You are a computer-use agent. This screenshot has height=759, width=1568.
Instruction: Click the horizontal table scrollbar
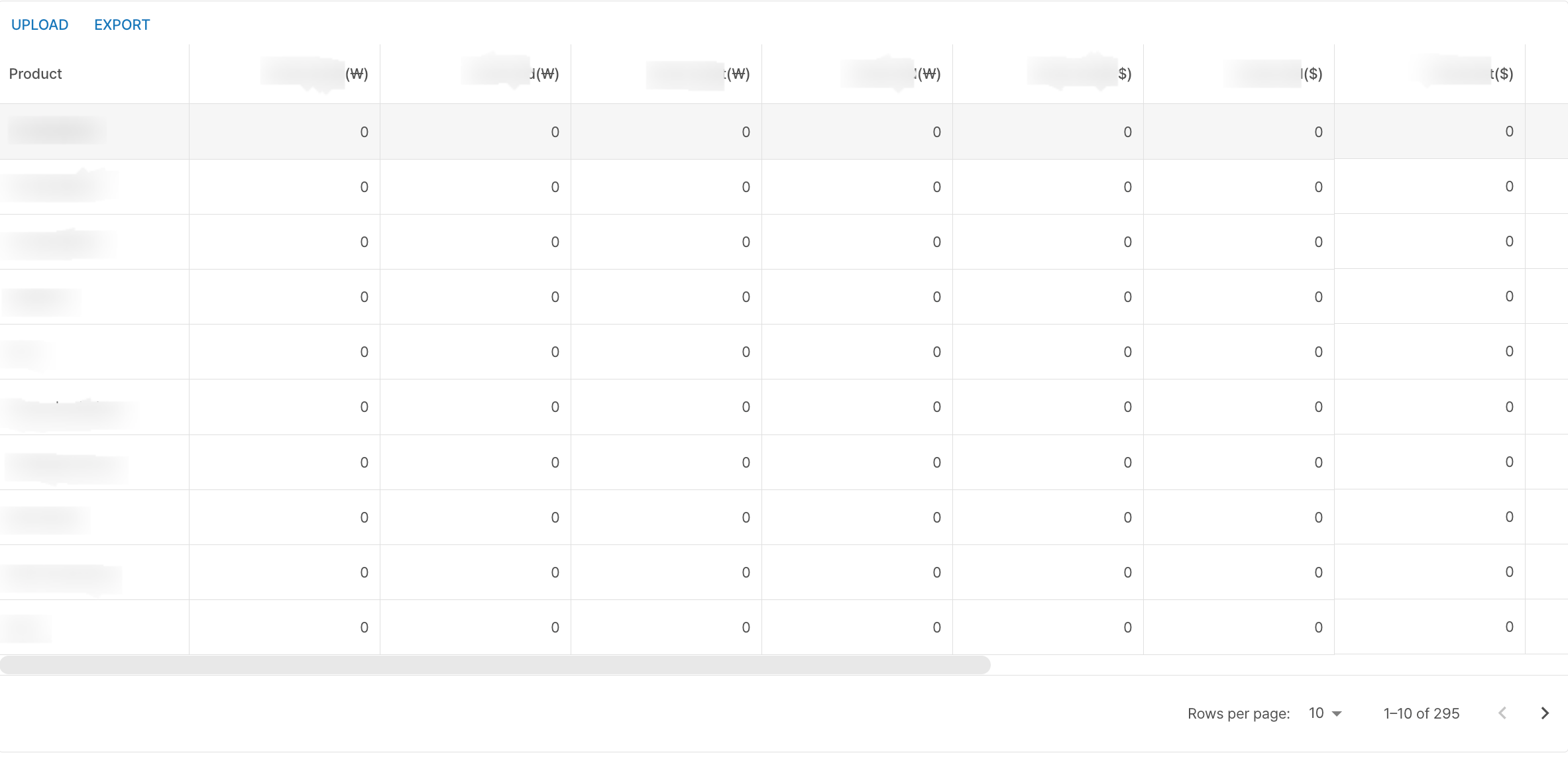(x=494, y=665)
